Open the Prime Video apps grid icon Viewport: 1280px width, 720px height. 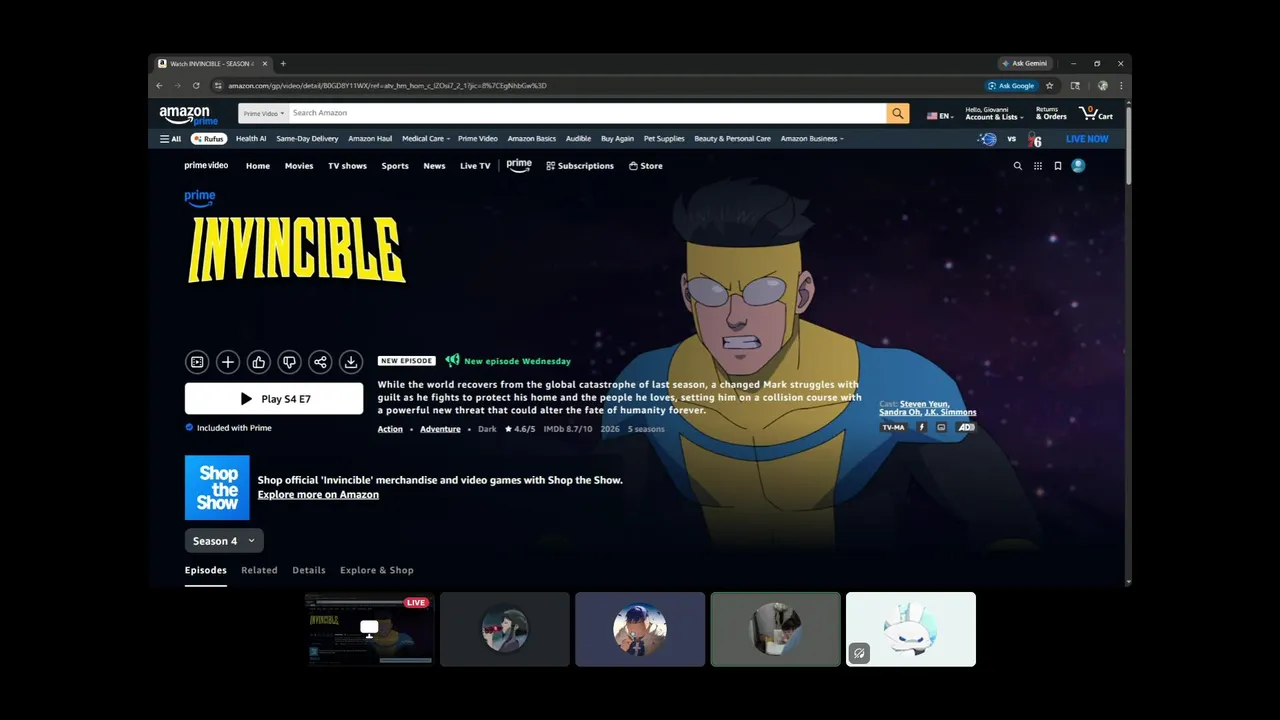tap(1038, 166)
